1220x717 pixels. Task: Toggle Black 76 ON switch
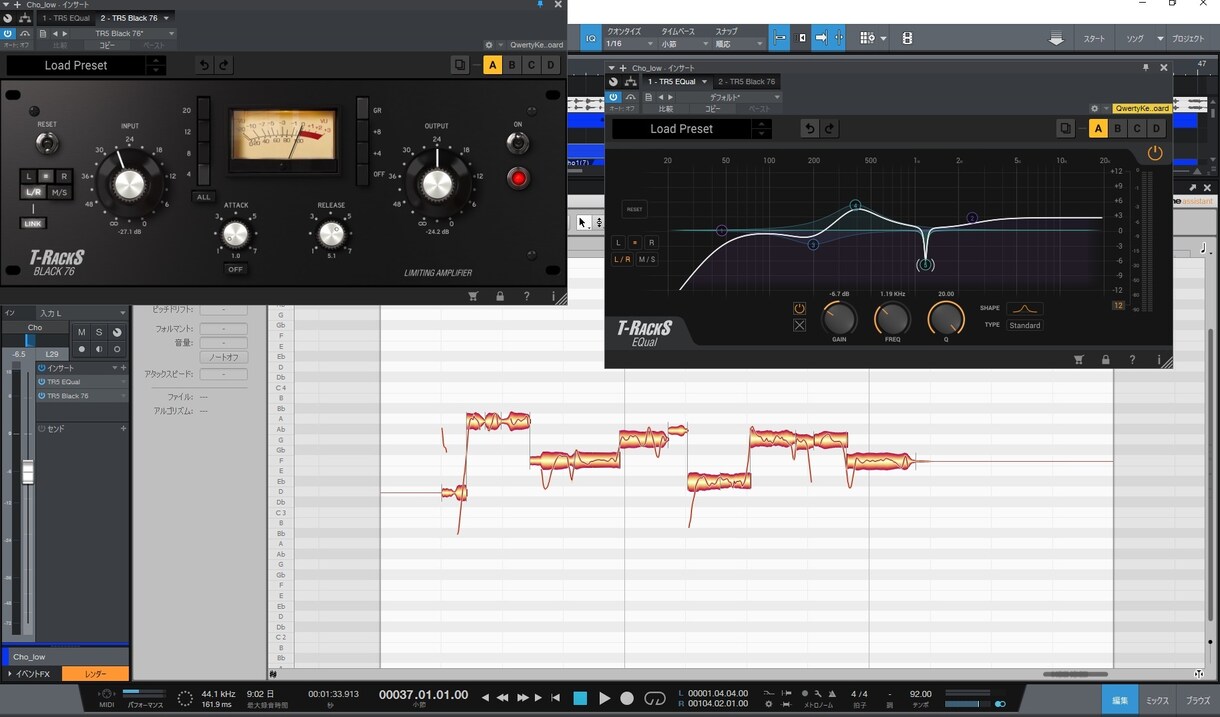517,143
